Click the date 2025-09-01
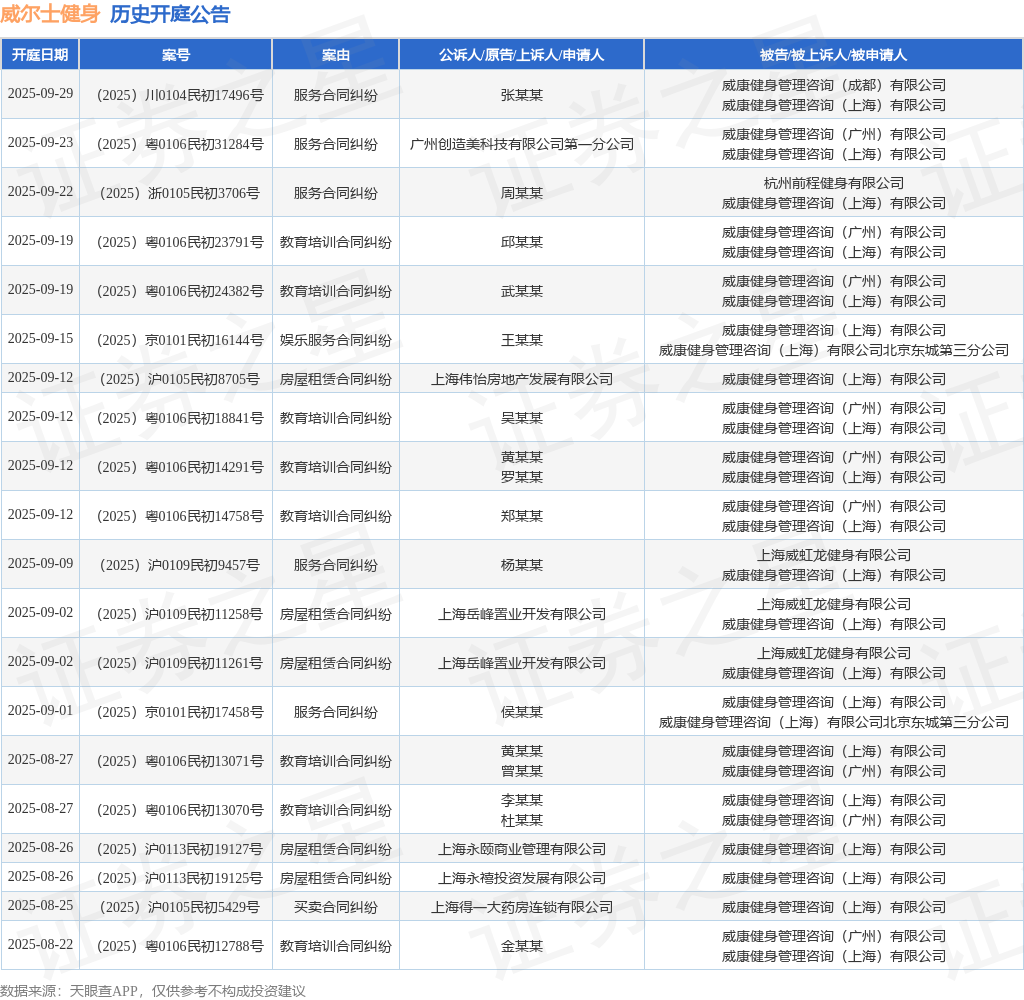The height and width of the screenshot is (1000, 1024). coord(40,710)
